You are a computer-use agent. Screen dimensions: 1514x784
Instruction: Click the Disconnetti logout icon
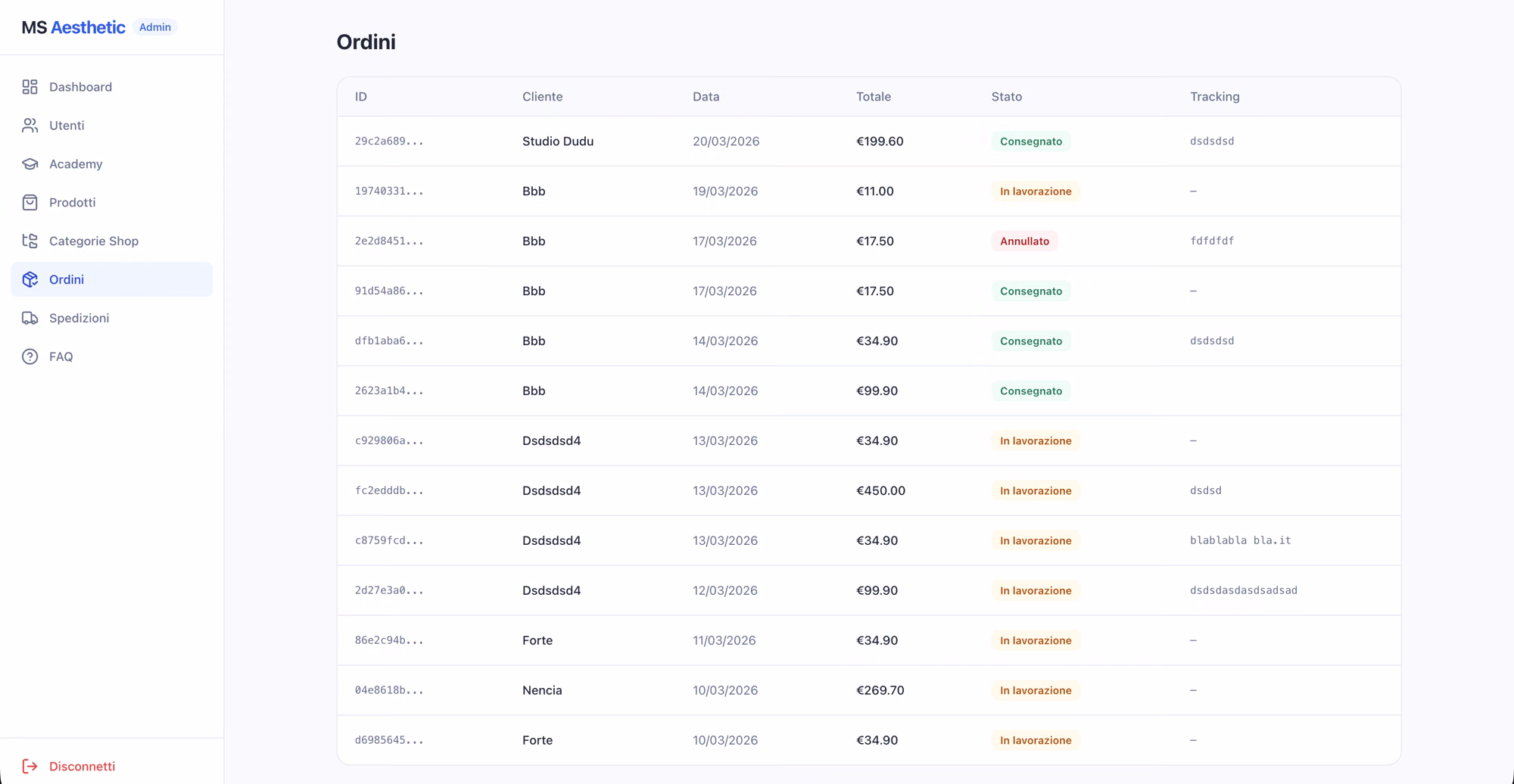(x=30, y=767)
